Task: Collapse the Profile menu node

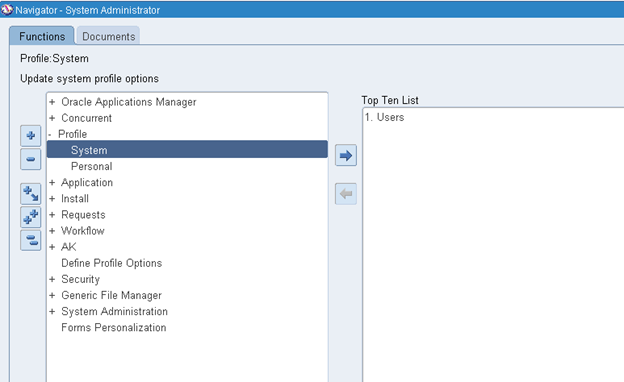Action: tap(50, 134)
